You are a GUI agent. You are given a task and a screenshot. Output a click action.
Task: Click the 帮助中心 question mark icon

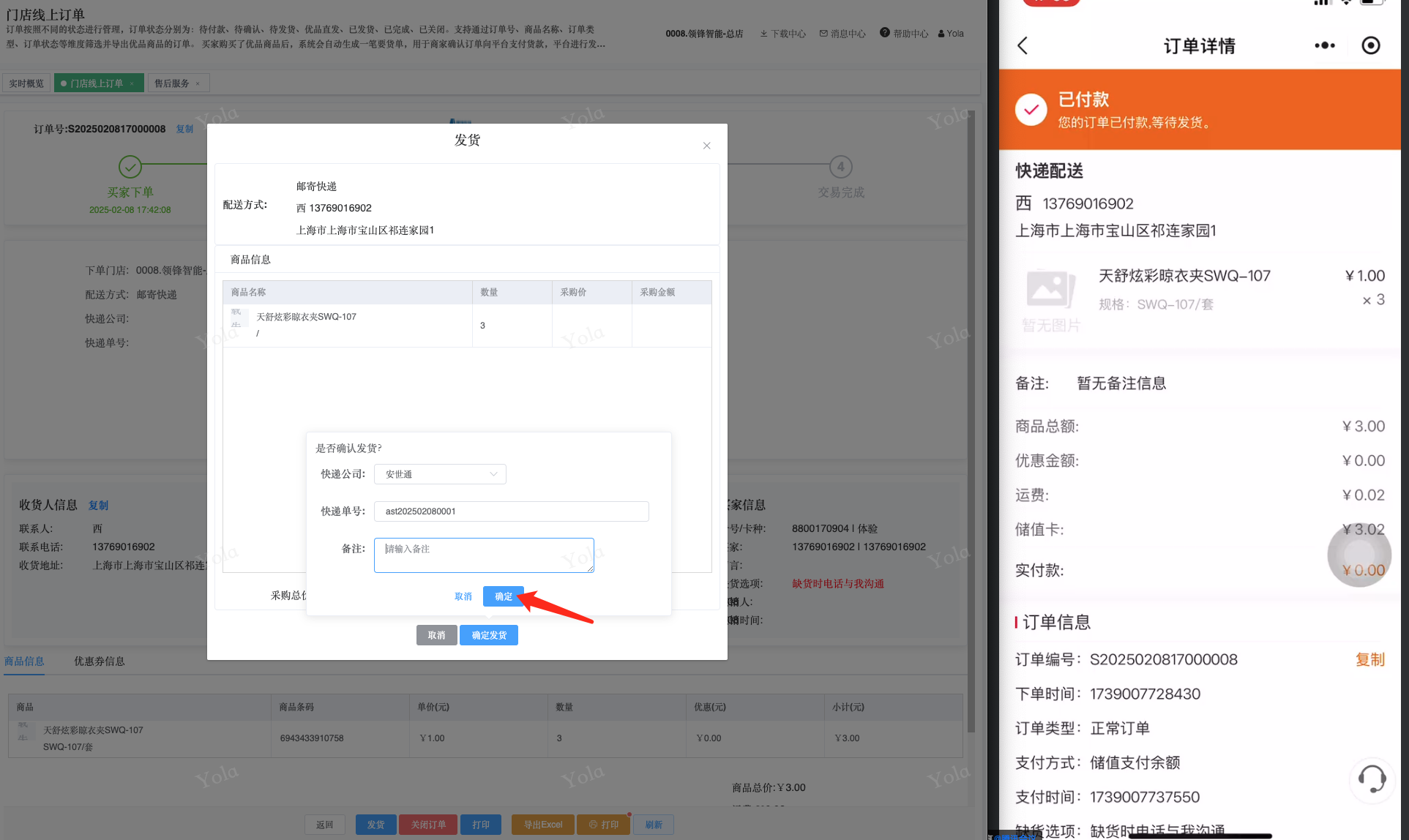[884, 33]
